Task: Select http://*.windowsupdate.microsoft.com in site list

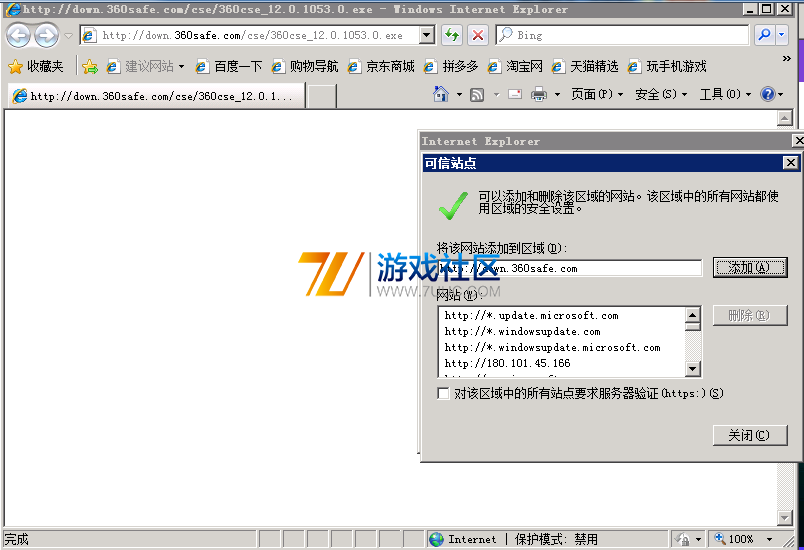Action: point(552,347)
